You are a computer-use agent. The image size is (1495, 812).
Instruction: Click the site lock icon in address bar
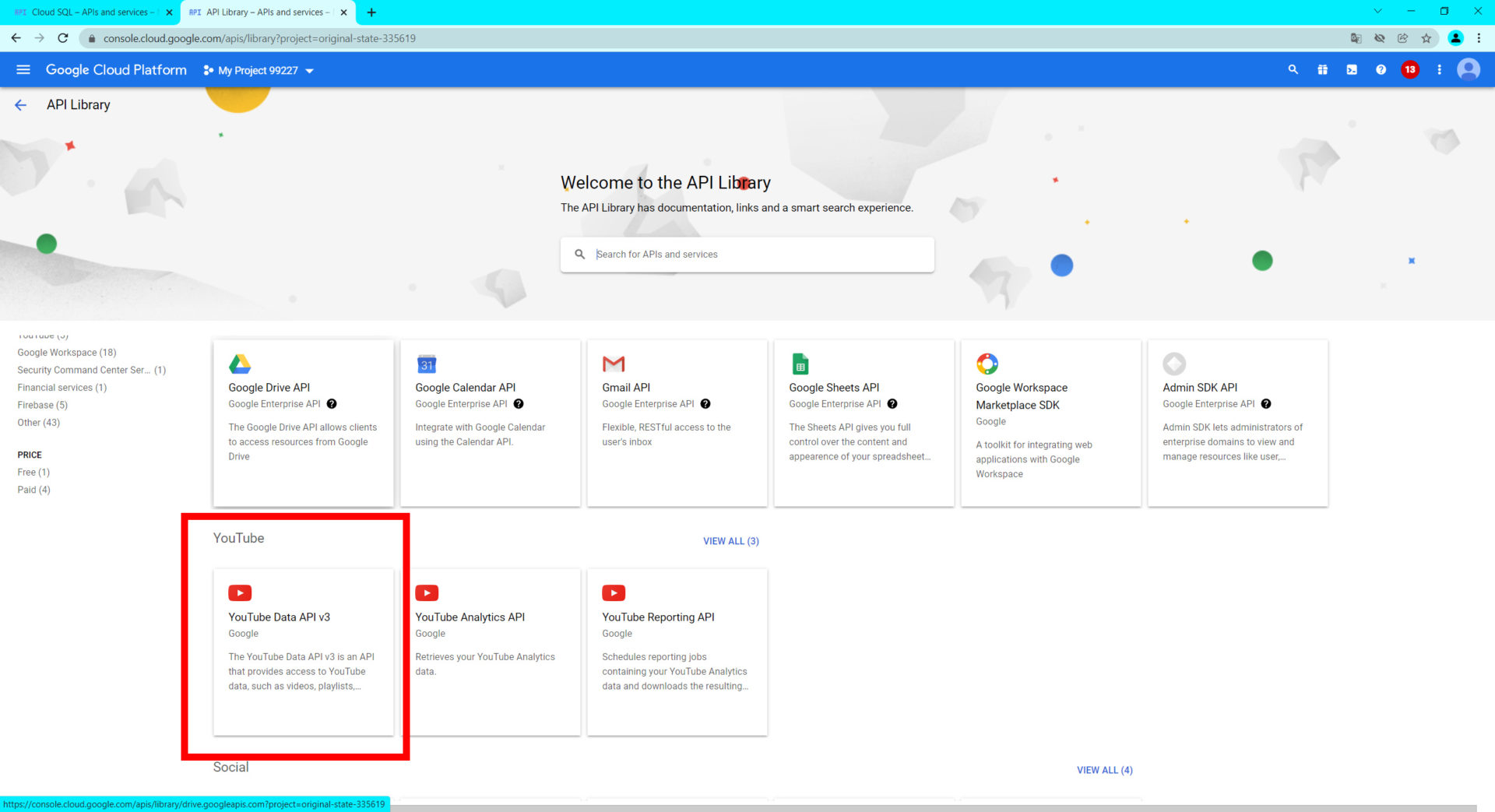(x=92, y=38)
